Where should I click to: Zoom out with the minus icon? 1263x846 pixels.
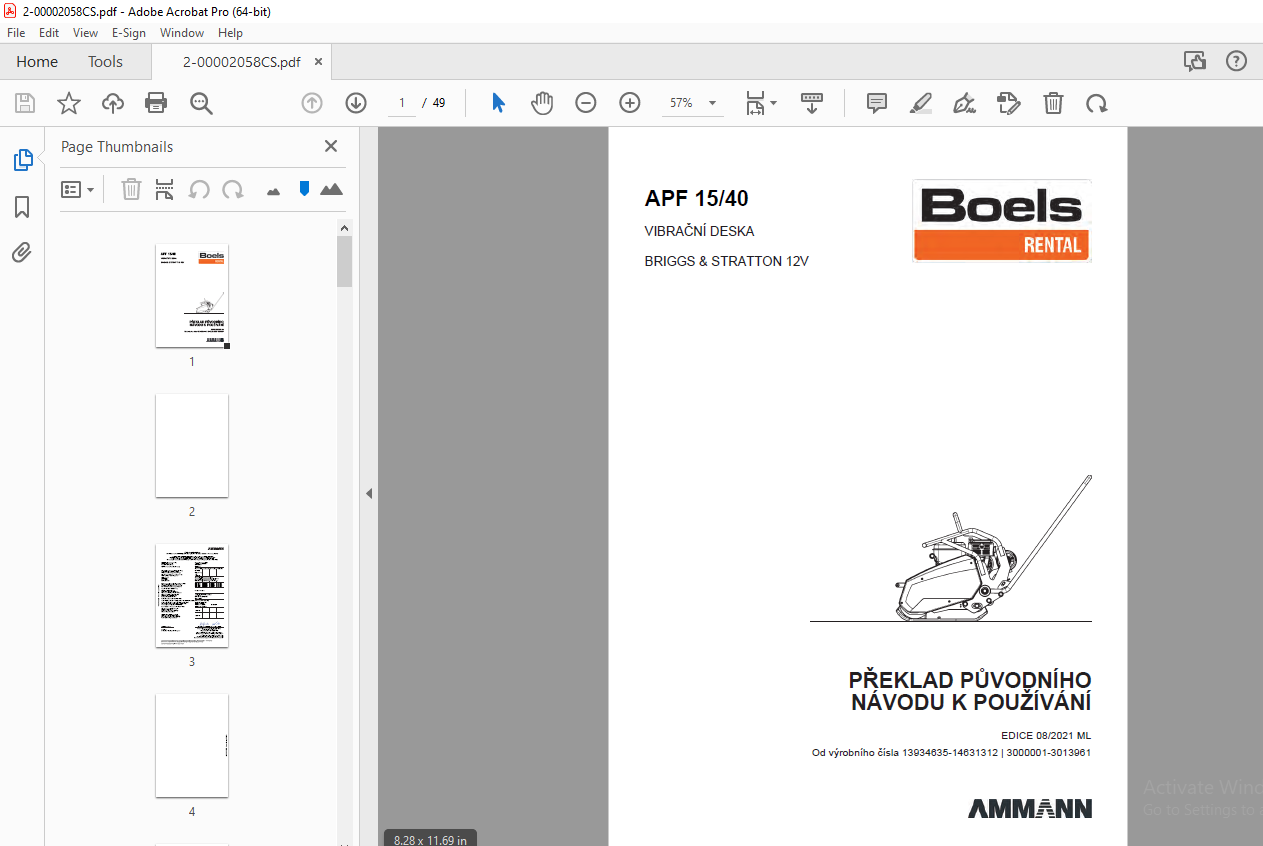(586, 103)
